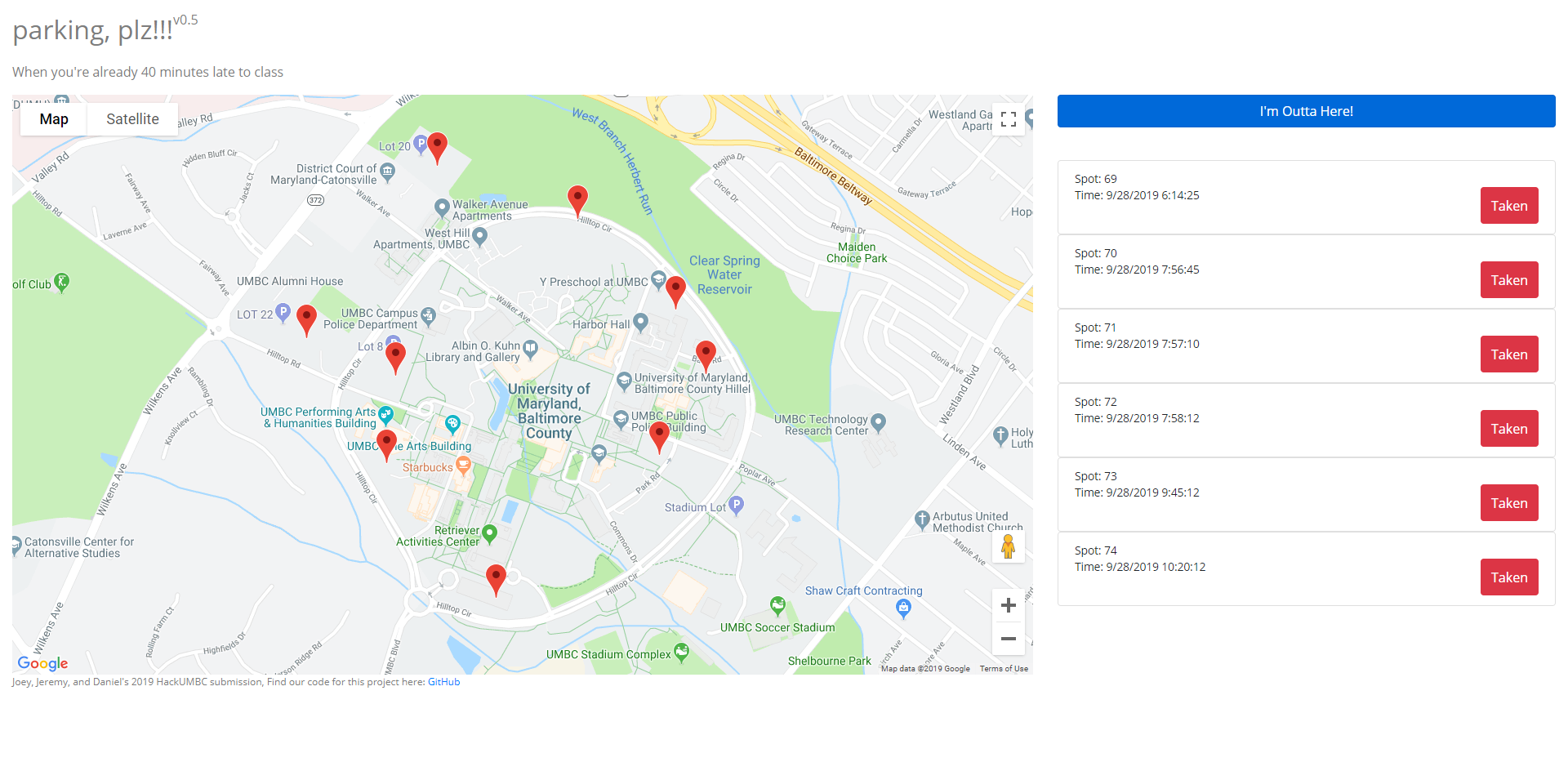The image size is (1568, 771).
Task: Mark Spot 73 as Taken
Action: tap(1509, 503)
